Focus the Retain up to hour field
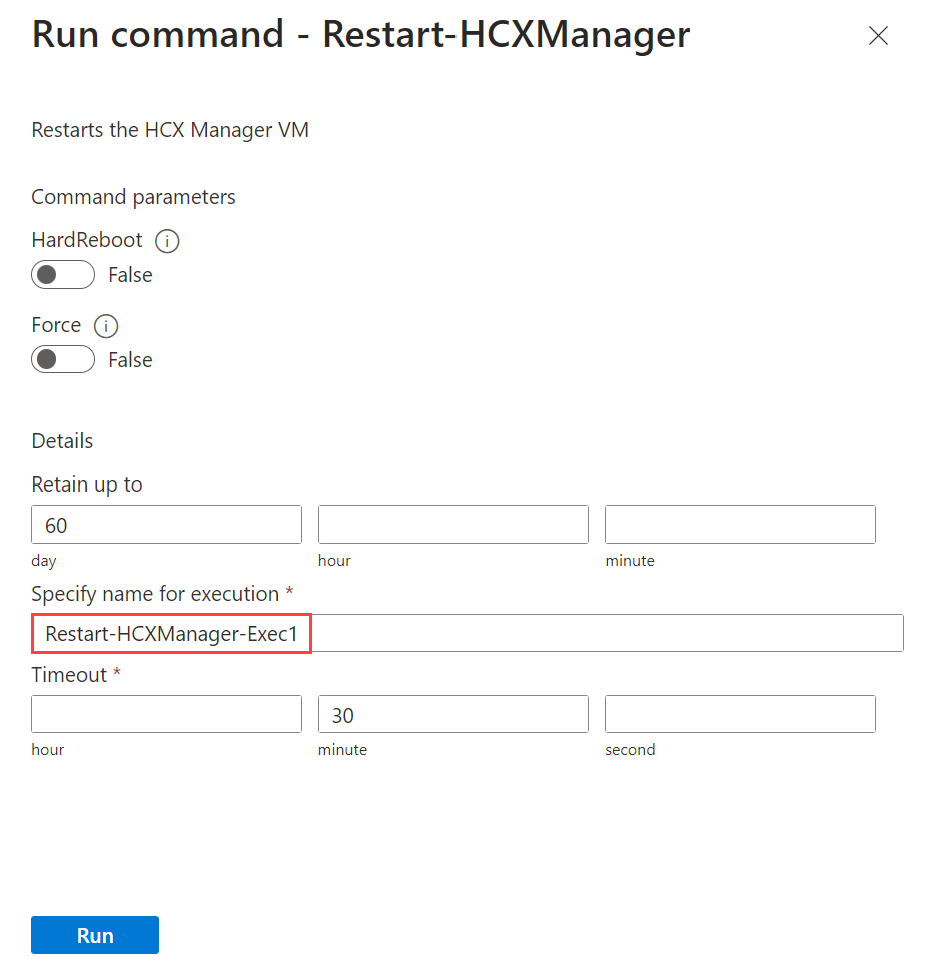 [453, 525]
